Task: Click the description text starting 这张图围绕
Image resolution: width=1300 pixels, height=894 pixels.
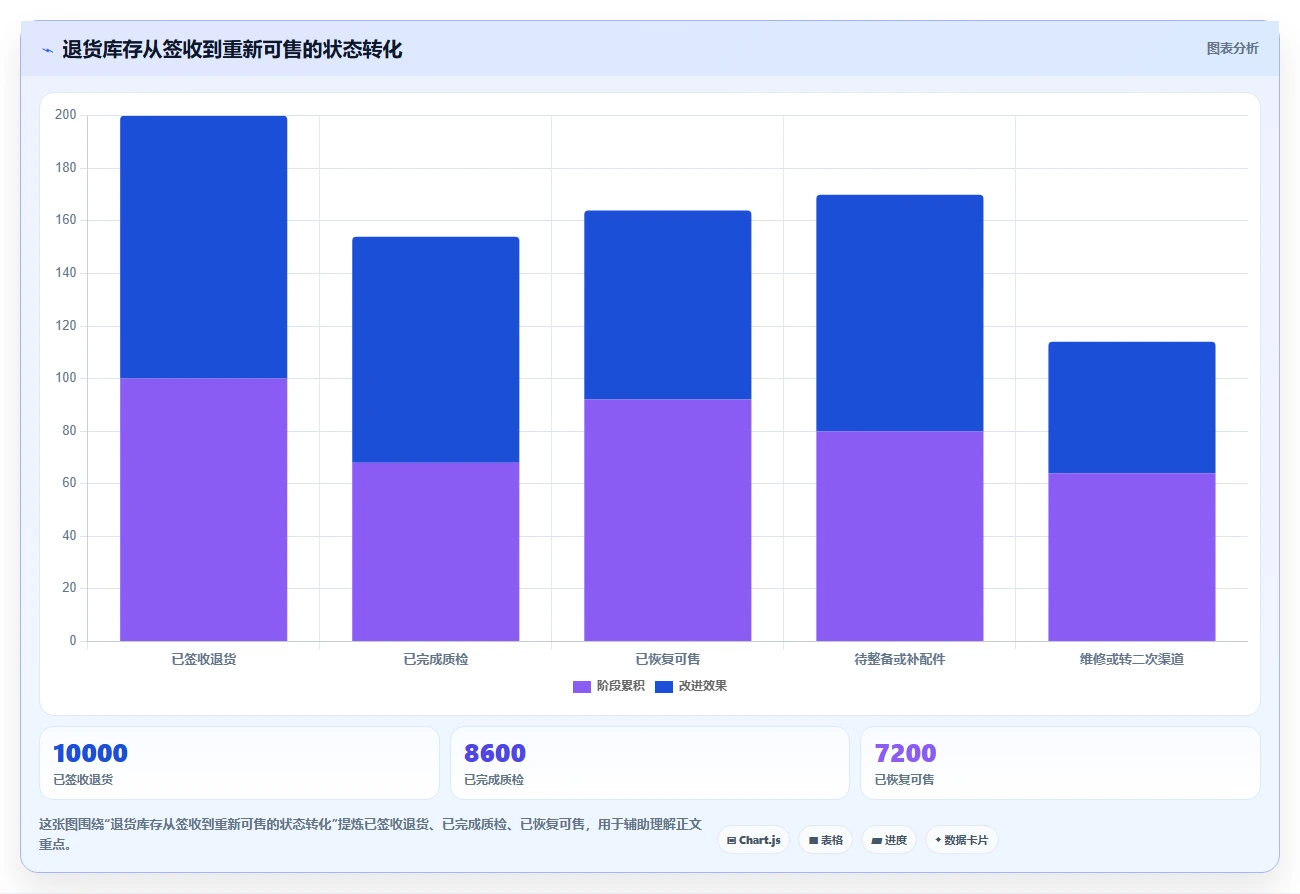Action: pos(370,834)
